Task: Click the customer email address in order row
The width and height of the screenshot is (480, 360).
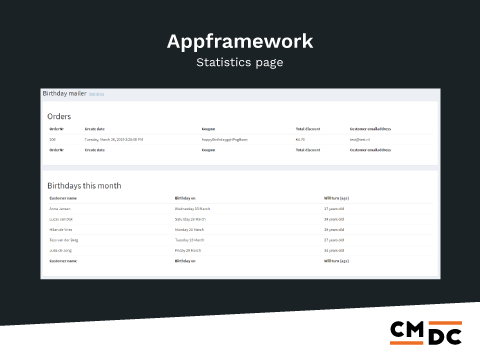Action: (360, 140)
